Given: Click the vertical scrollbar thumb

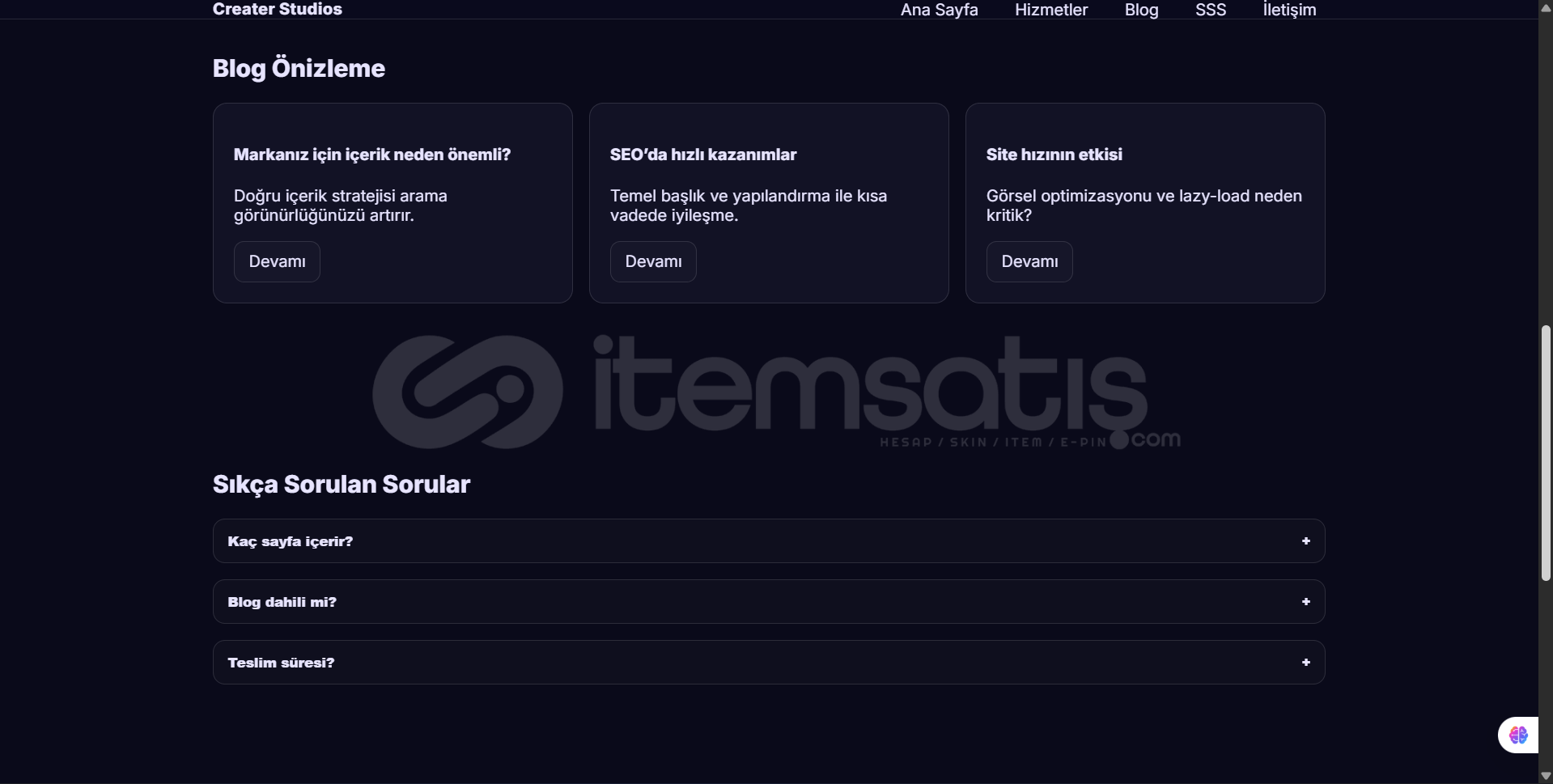Looking at the screenshot, I should [x=1546, y=453].
